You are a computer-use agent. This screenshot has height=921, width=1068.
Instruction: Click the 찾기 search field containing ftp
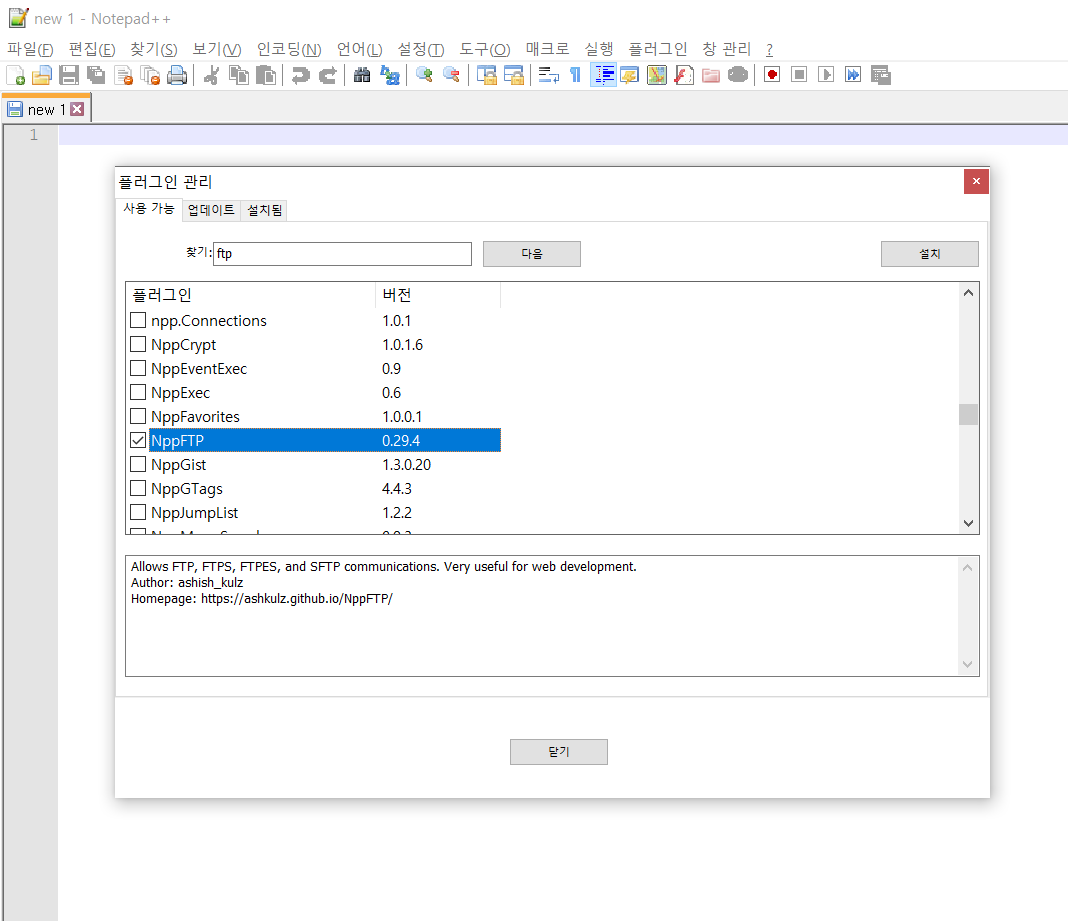(342, 253)
